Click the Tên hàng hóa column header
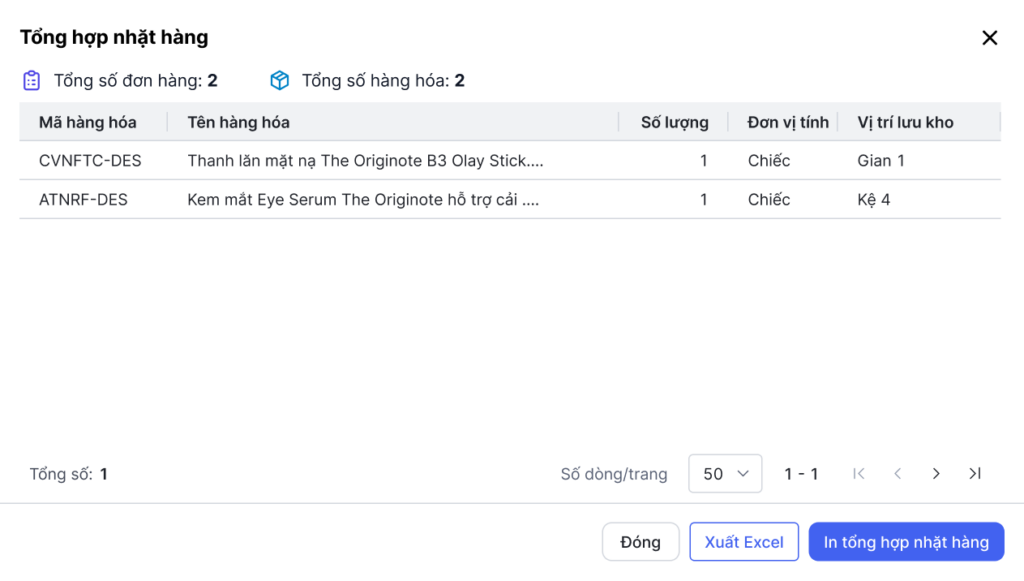1024x581 pixels. [239, 122]
